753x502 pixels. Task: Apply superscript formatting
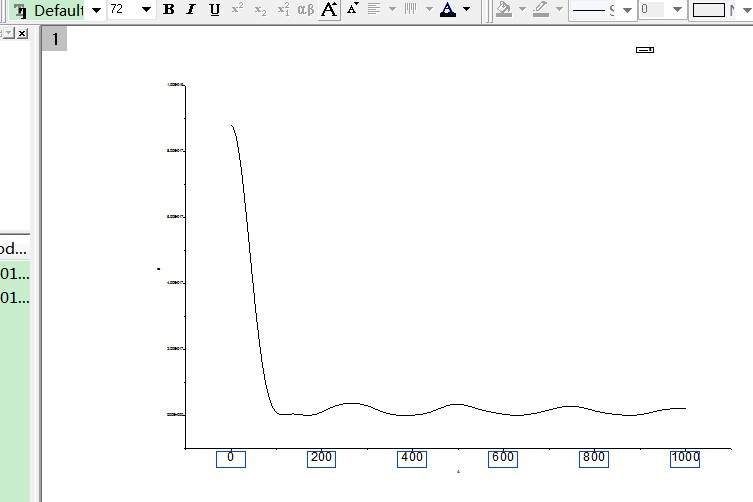click(x=237, y=9)
